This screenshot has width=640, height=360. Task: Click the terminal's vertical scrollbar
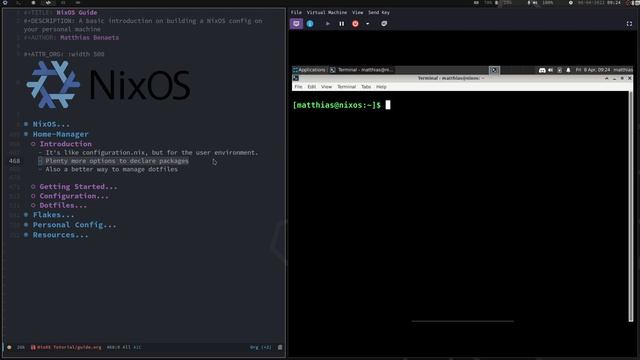[631, 206]
